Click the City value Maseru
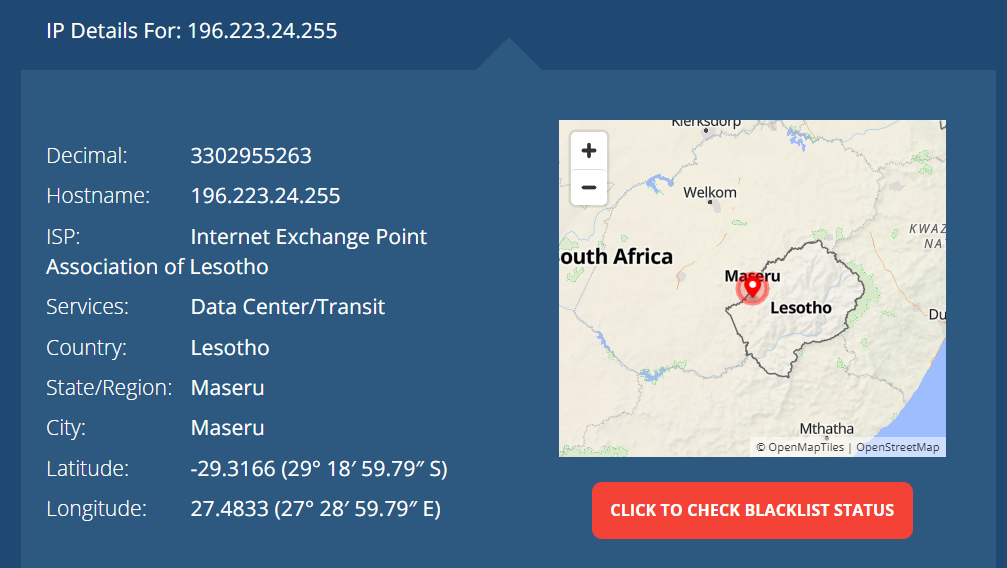Screen dimensions: 1007x568 click(227, 428)
